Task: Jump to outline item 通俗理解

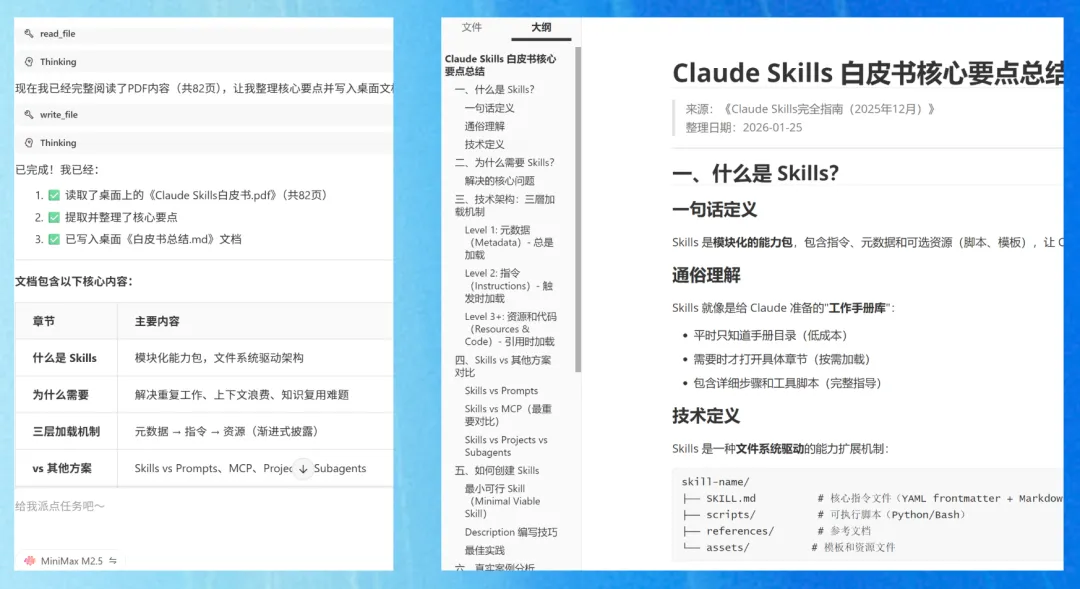Action: click(x=484, y=126)
